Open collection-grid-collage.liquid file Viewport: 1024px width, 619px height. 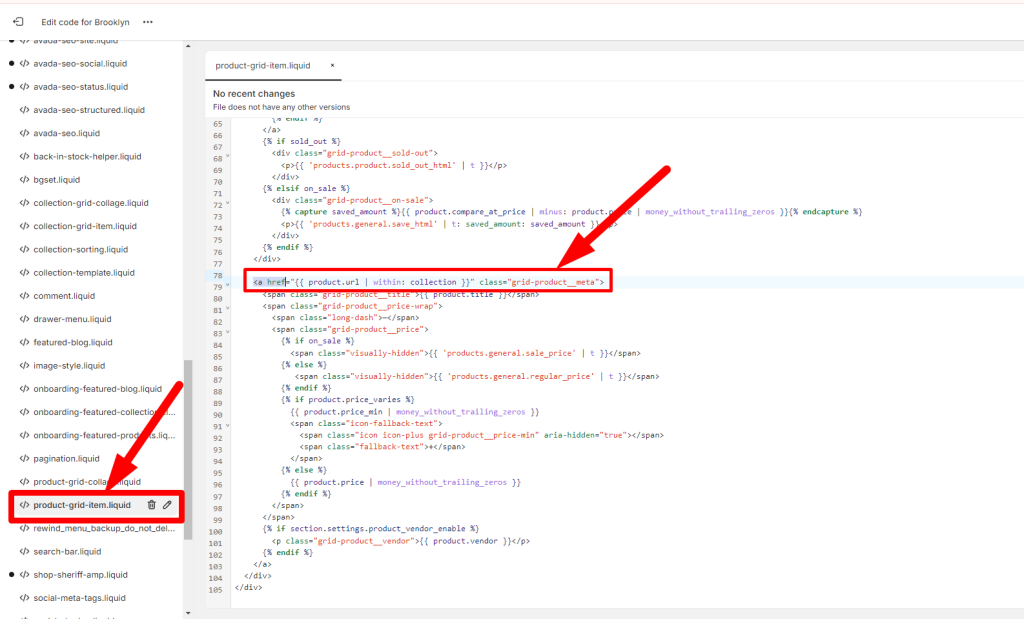point(91,202)
